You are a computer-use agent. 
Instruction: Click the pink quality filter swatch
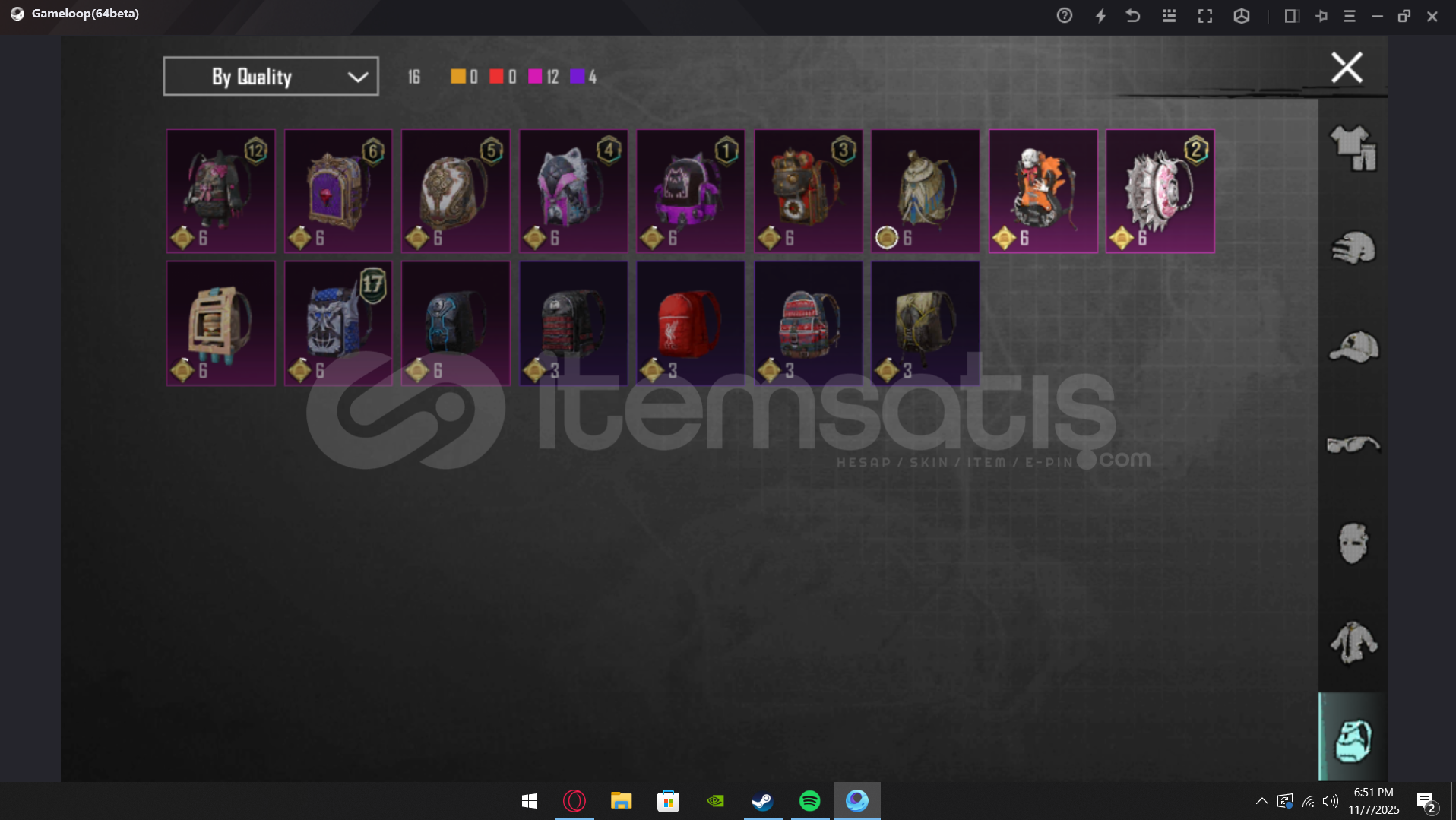coord(535,77)
